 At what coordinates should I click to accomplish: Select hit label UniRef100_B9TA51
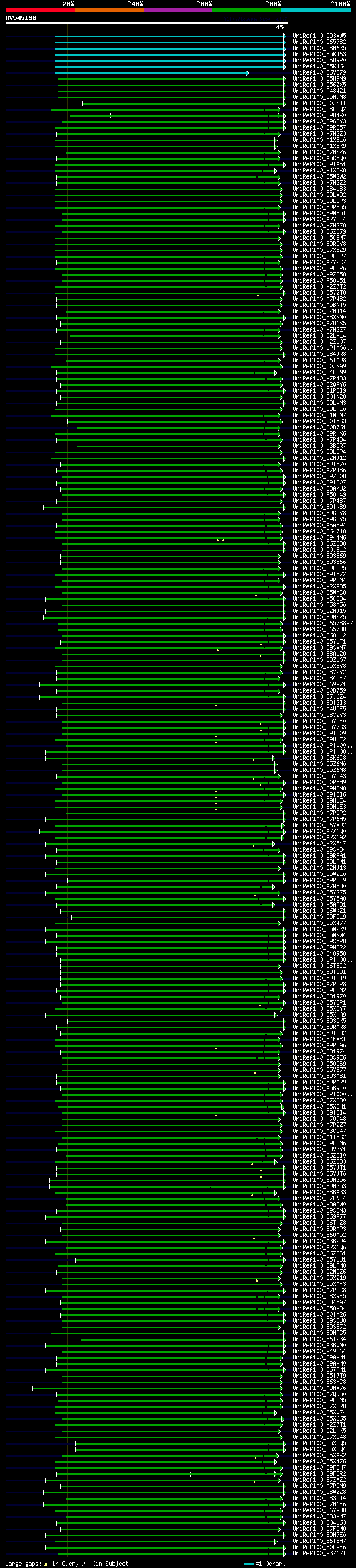coord(319,164)
